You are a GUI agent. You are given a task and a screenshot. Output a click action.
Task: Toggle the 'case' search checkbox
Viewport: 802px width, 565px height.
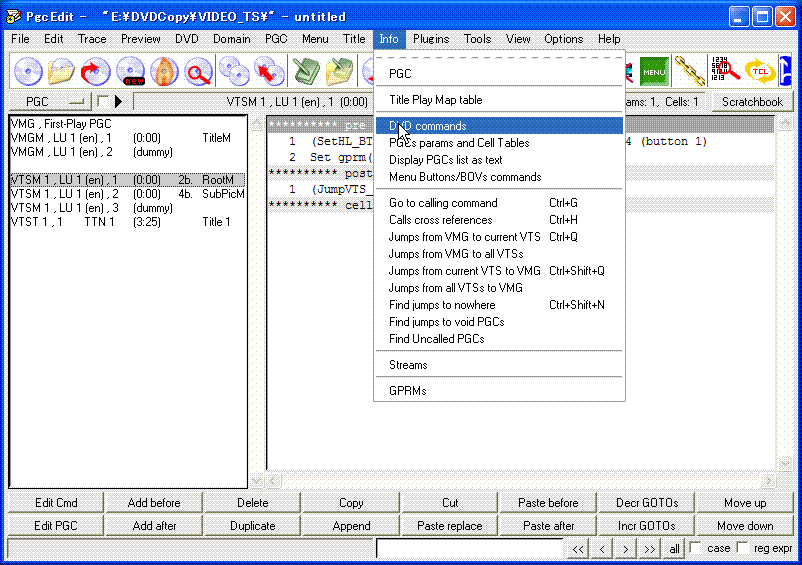click(x=695, y=548)
